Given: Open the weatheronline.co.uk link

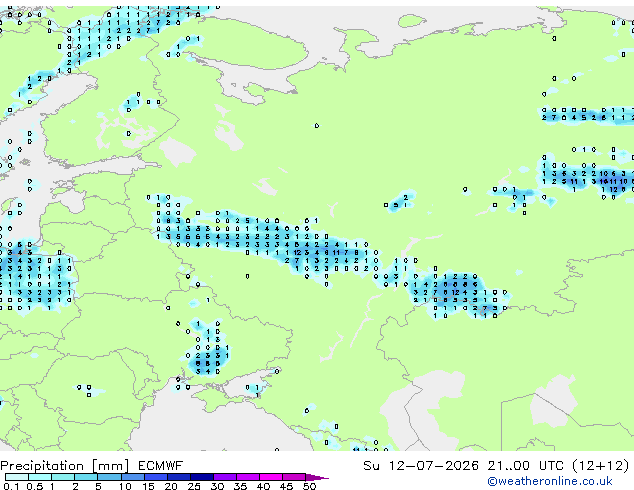Looking at the screenshot, I should tap(550, 481).
